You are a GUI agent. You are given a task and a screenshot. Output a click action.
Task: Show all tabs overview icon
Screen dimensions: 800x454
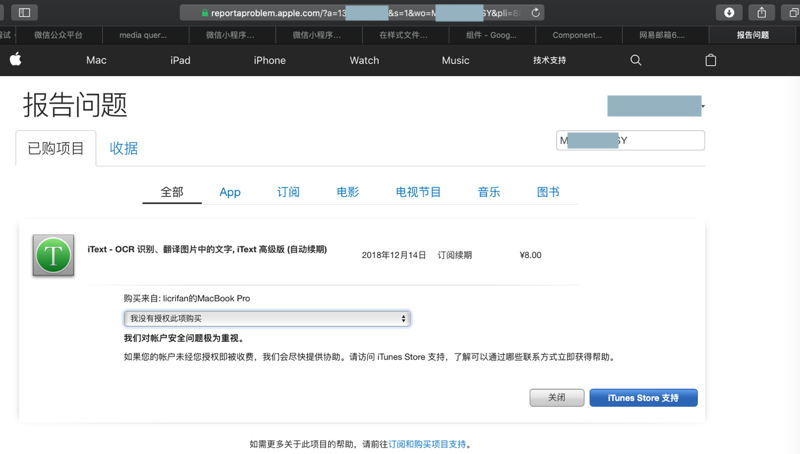click(x=792, y=12)
